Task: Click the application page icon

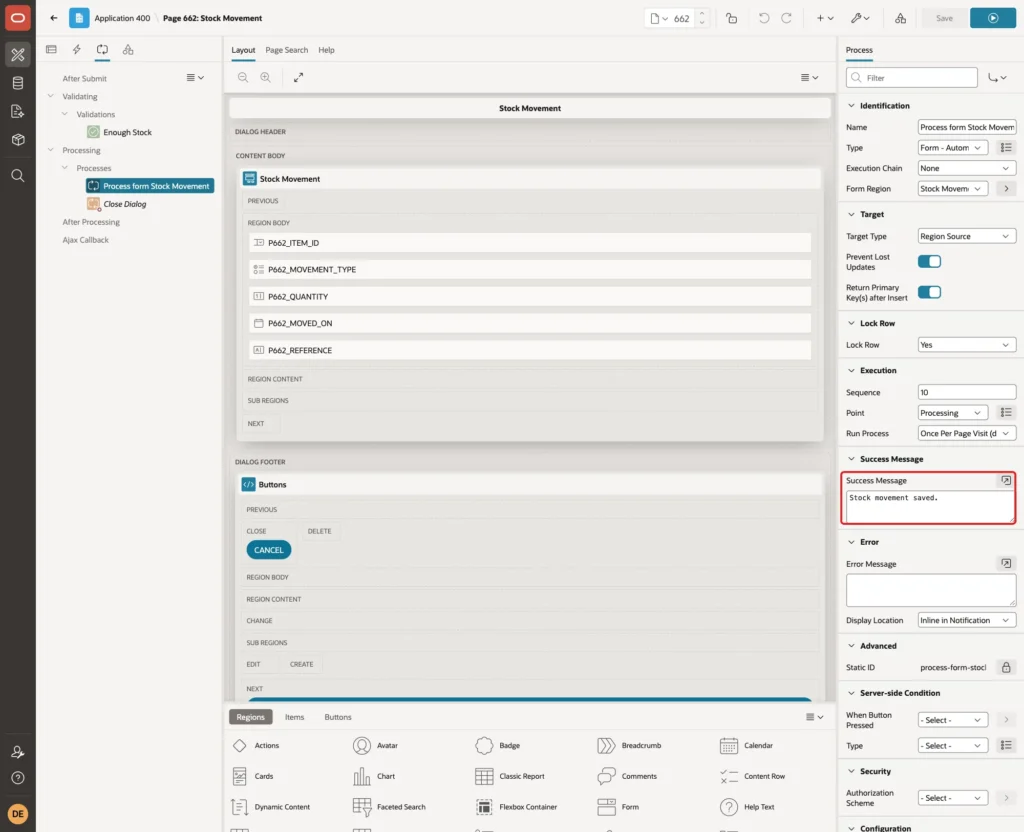Action: point(79,18)
